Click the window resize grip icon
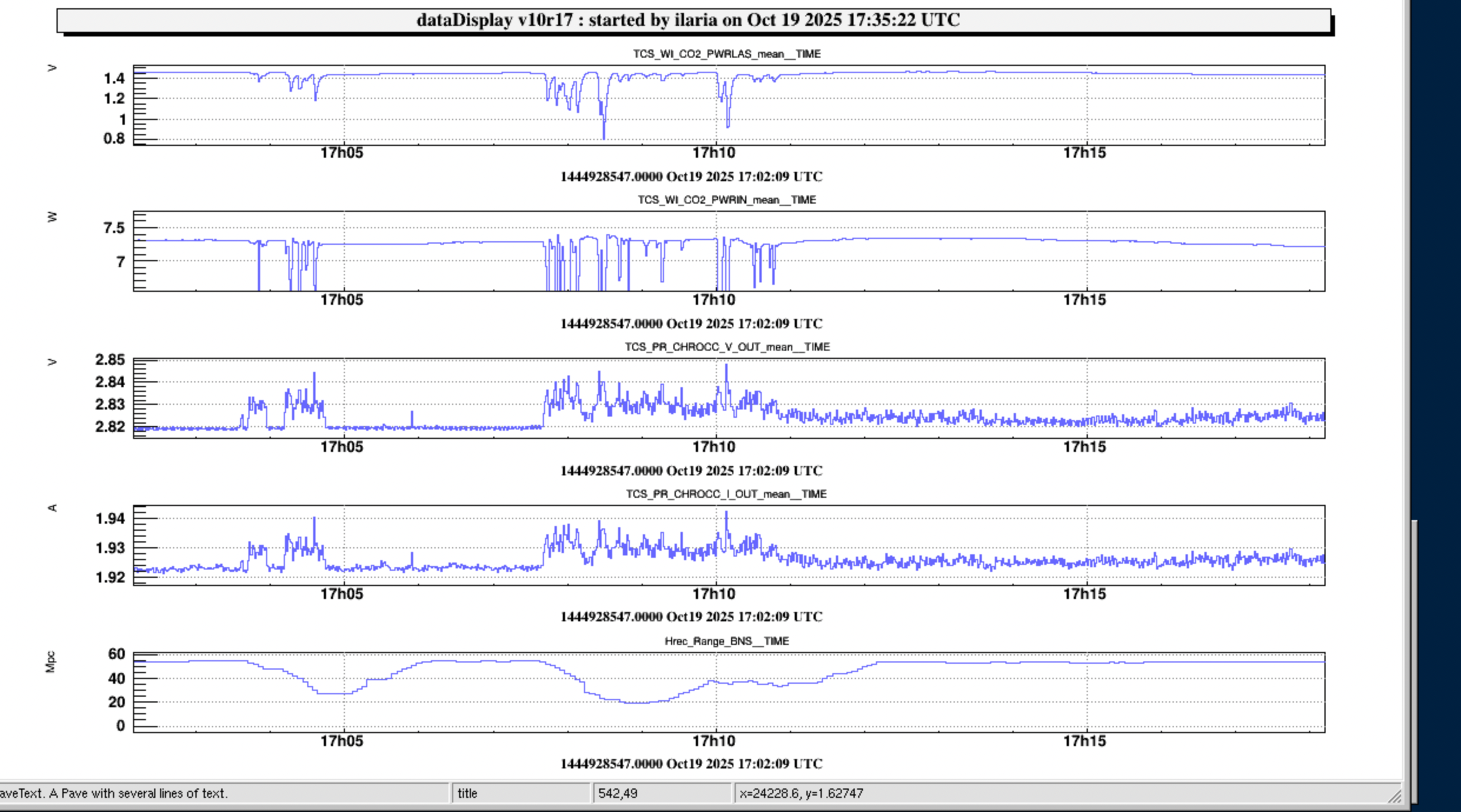 1394,797
